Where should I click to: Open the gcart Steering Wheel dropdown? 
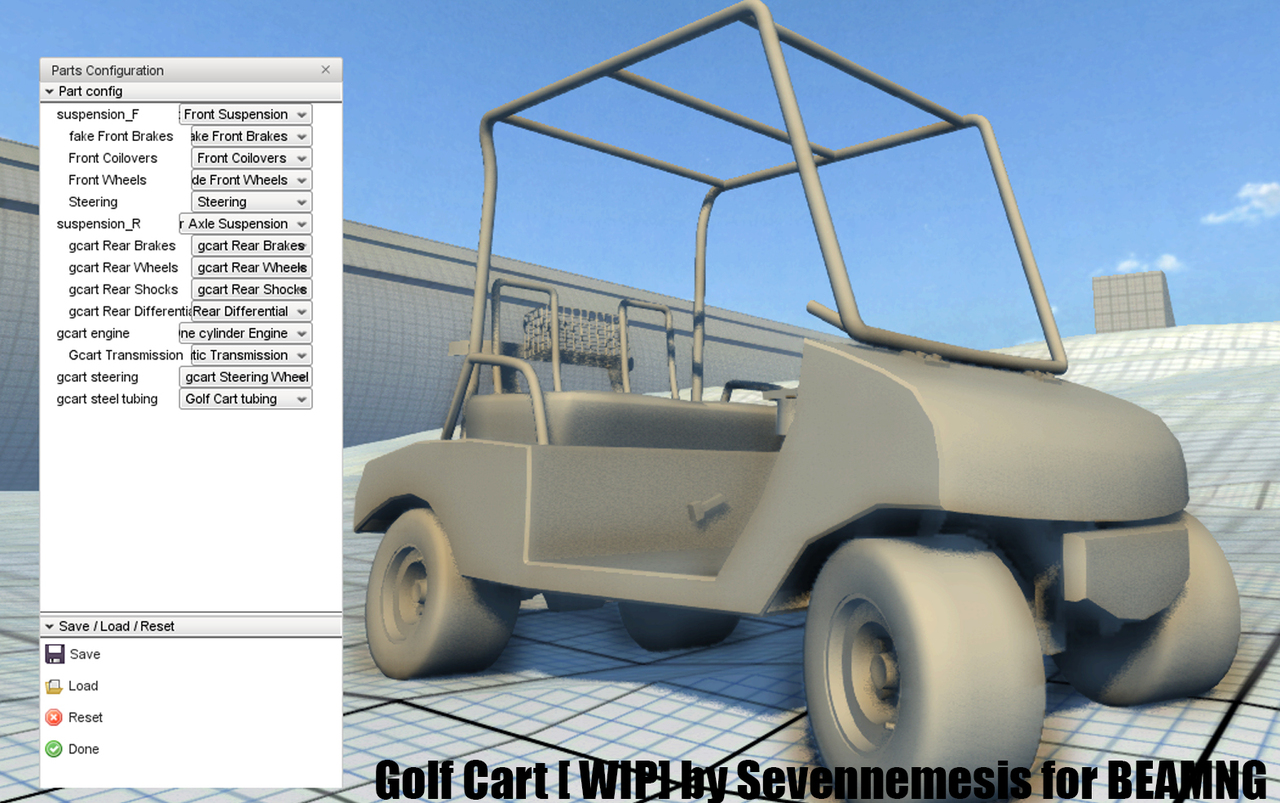[x=245, y=377]
